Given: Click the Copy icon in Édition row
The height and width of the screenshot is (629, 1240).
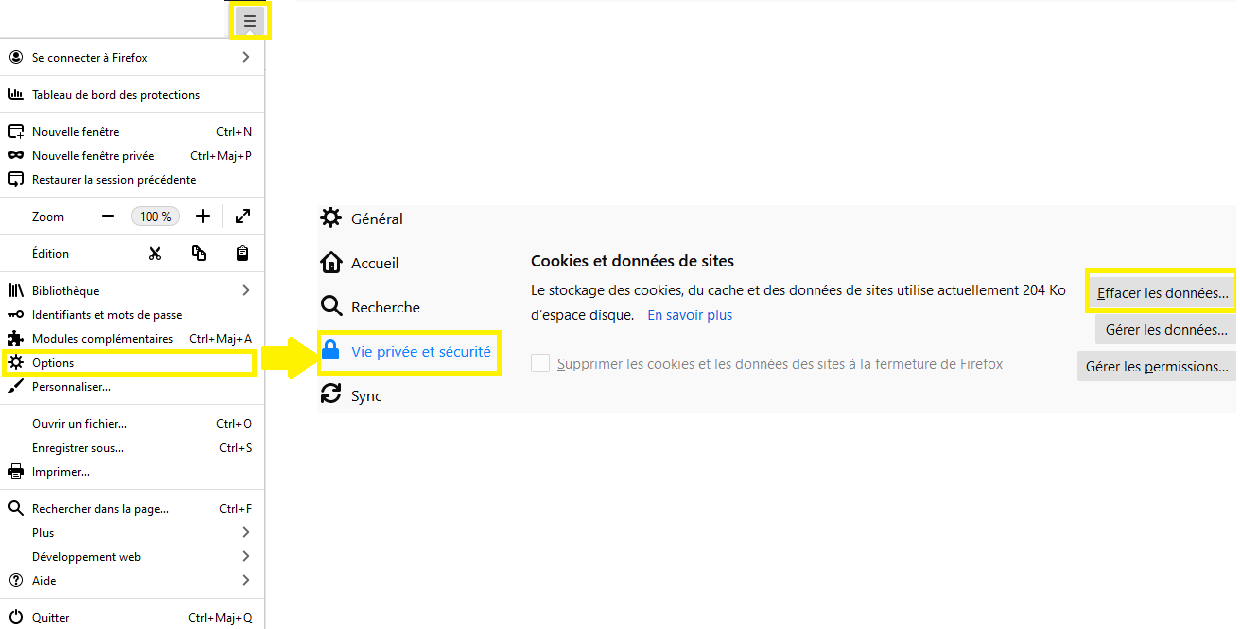Looking at the screenshot, I should click(x=199, y=254).
